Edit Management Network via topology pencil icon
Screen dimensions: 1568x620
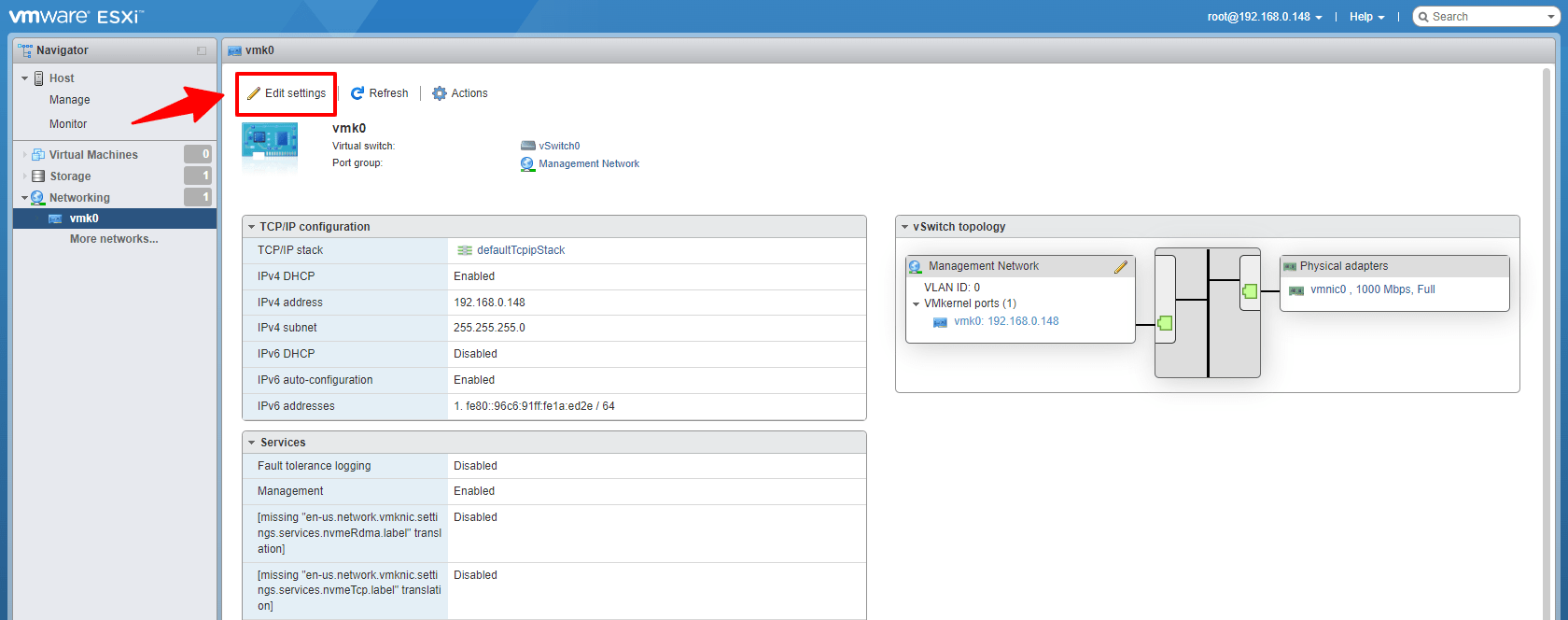(x=1121, y=267)
